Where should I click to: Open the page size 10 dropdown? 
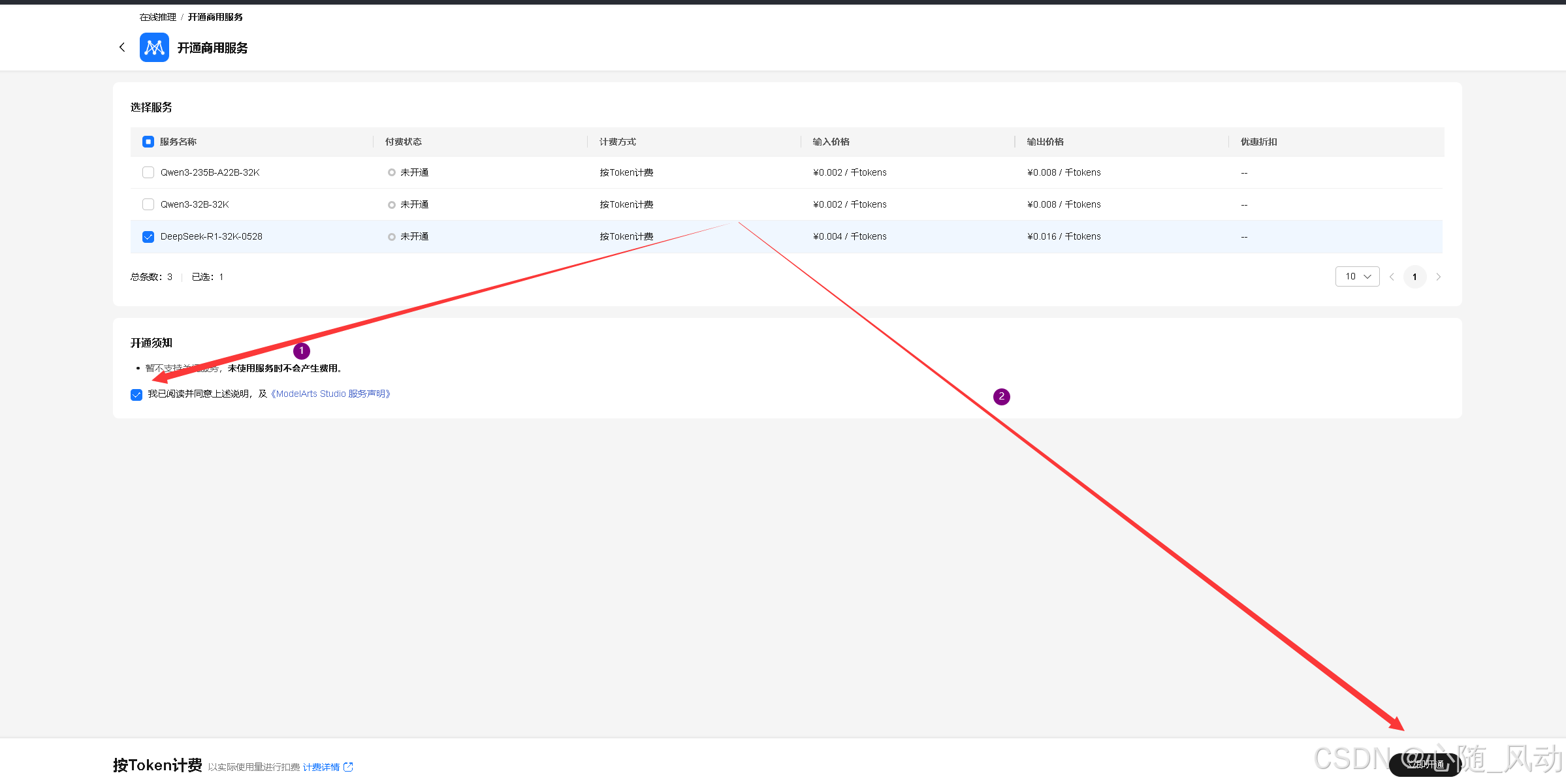1357,277
